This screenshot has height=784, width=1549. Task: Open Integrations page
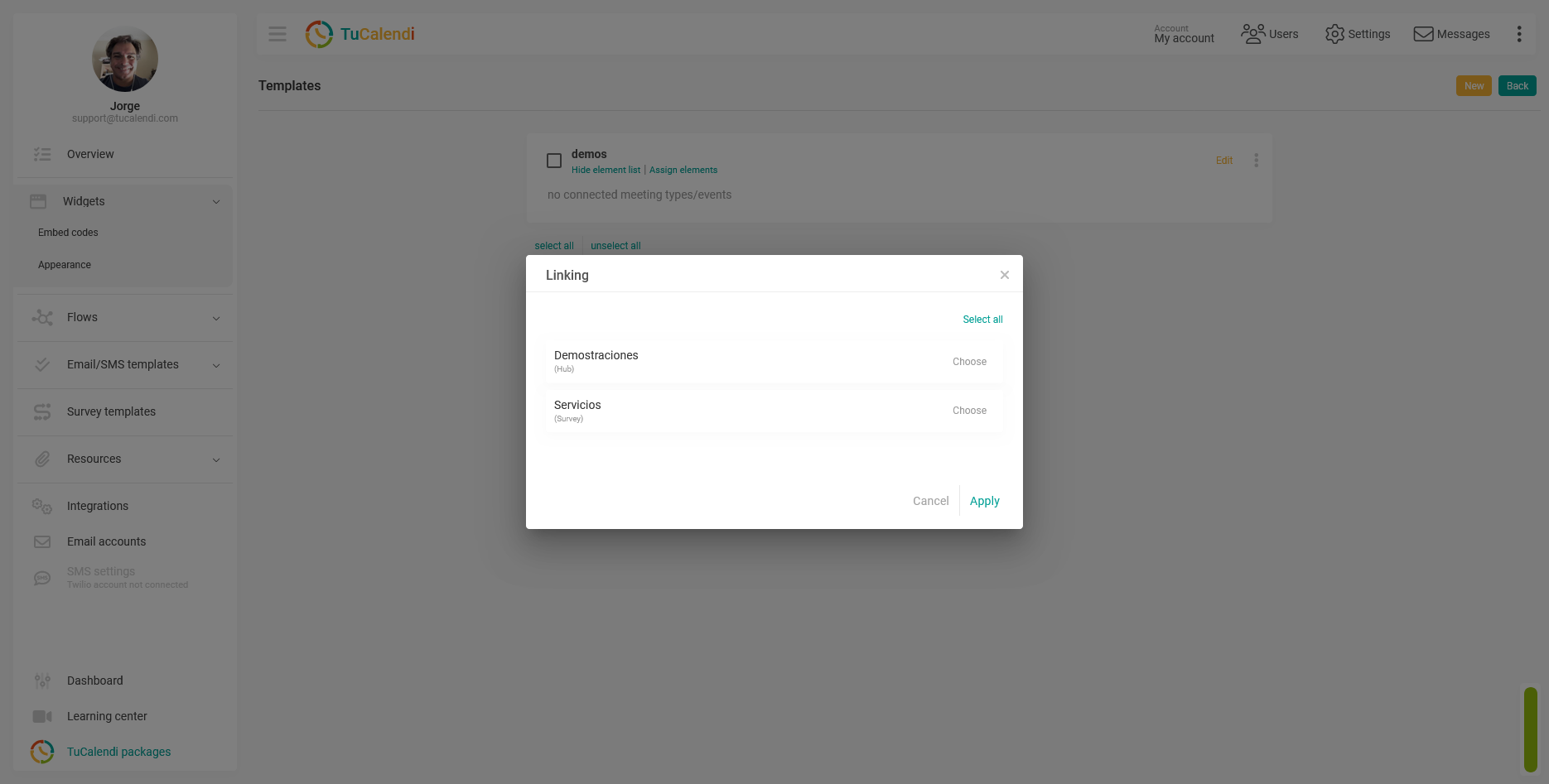(x=98, y=506)
